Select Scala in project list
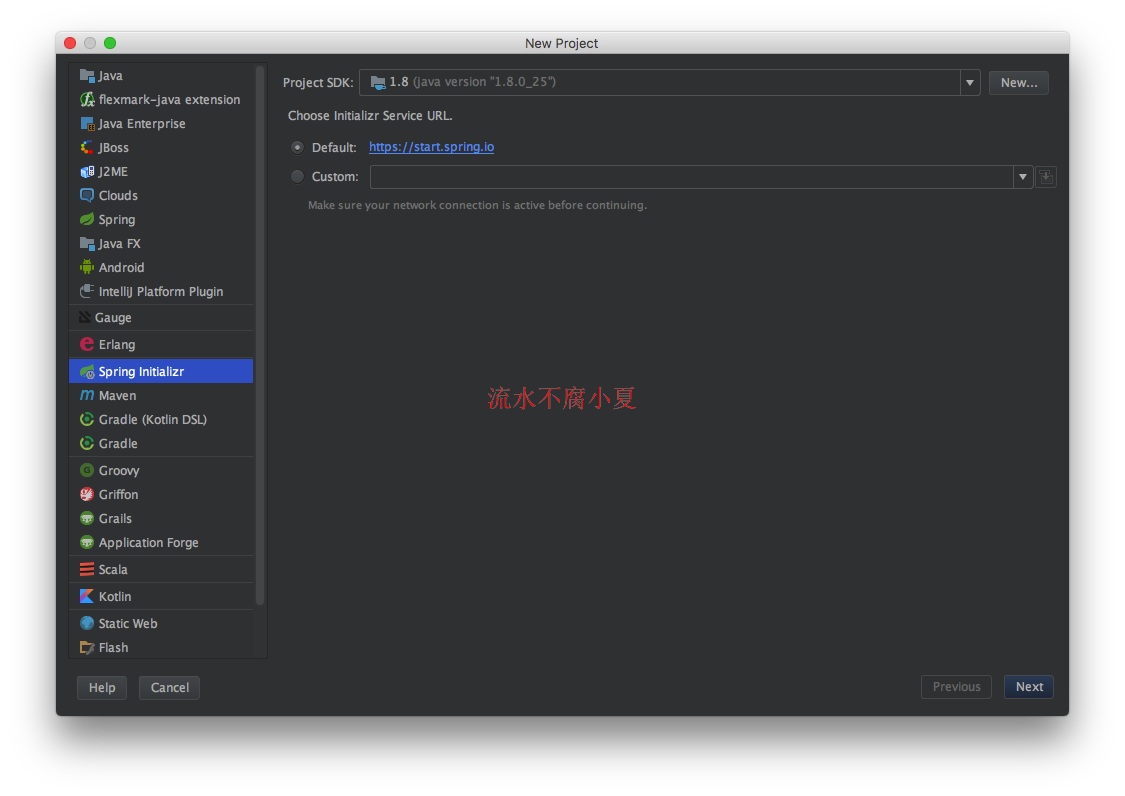1125x796 pixels. (161, 569)
